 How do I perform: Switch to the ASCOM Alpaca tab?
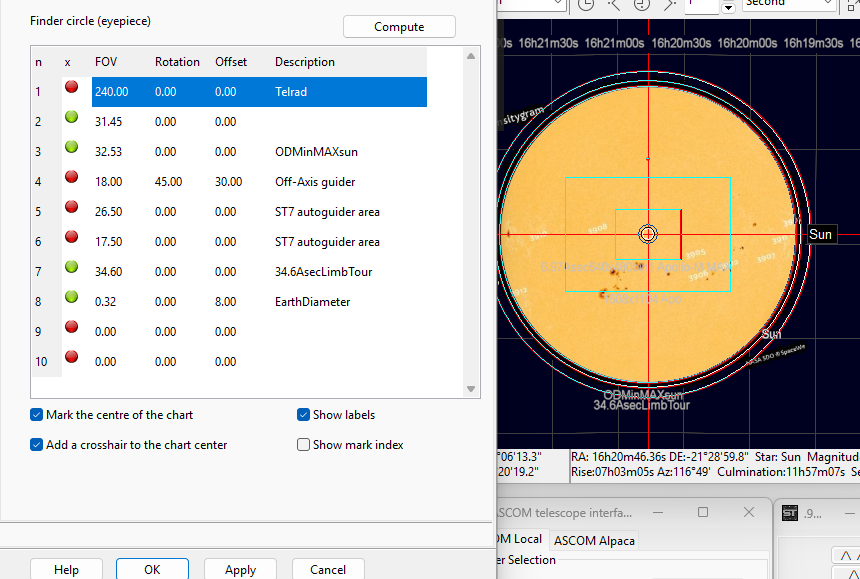click(594, 541)
